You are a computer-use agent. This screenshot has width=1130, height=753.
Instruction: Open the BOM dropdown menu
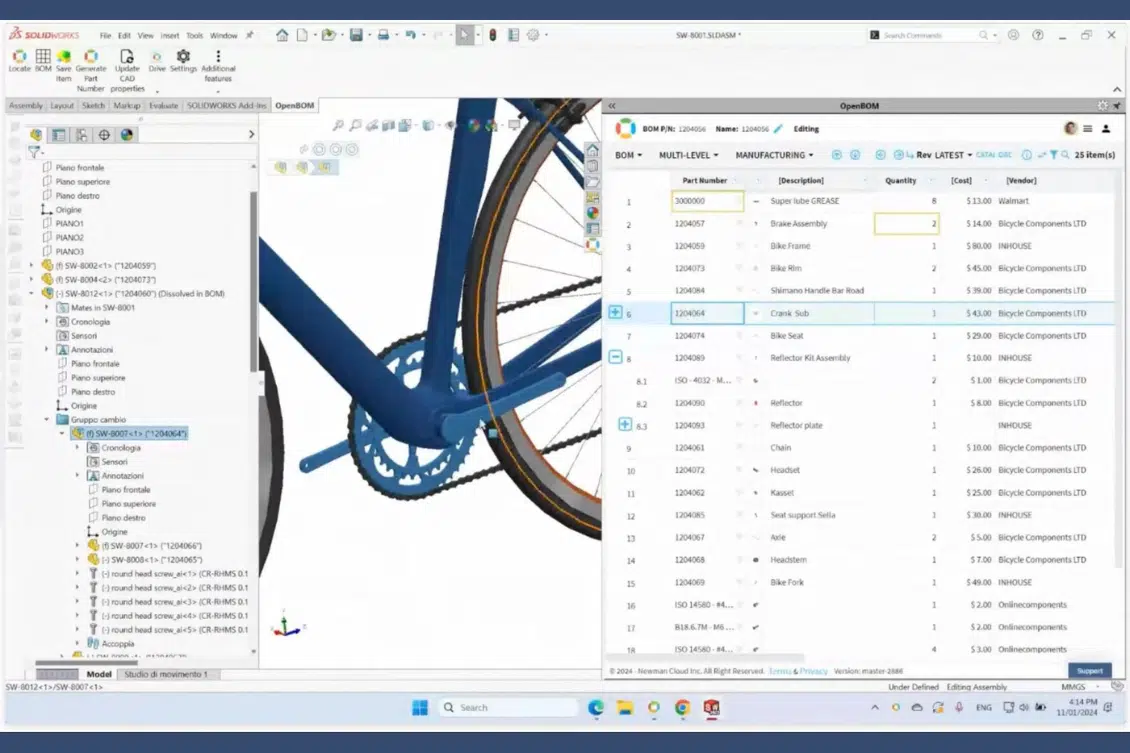coord(628,155)
